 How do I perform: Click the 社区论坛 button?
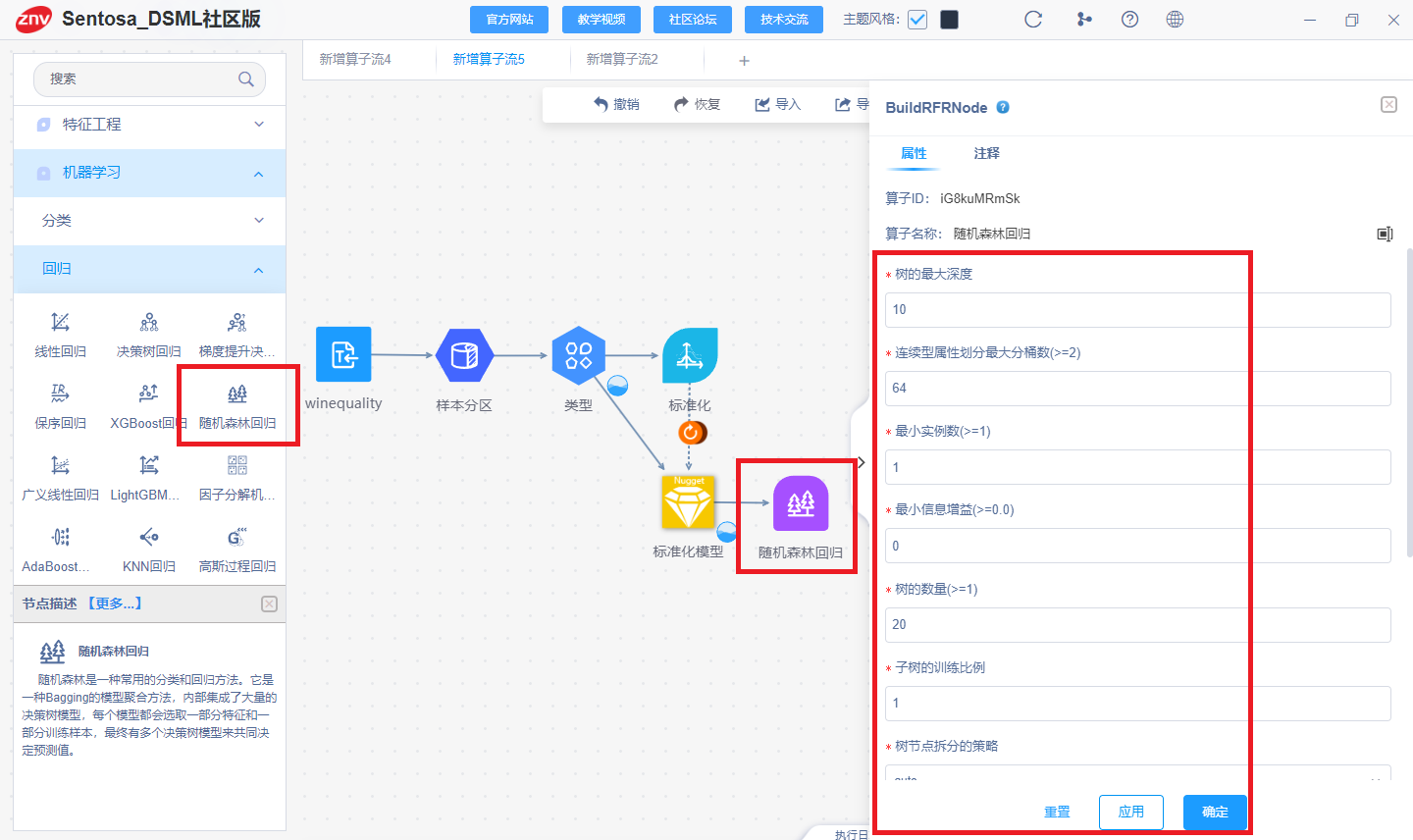click(693, 20)
